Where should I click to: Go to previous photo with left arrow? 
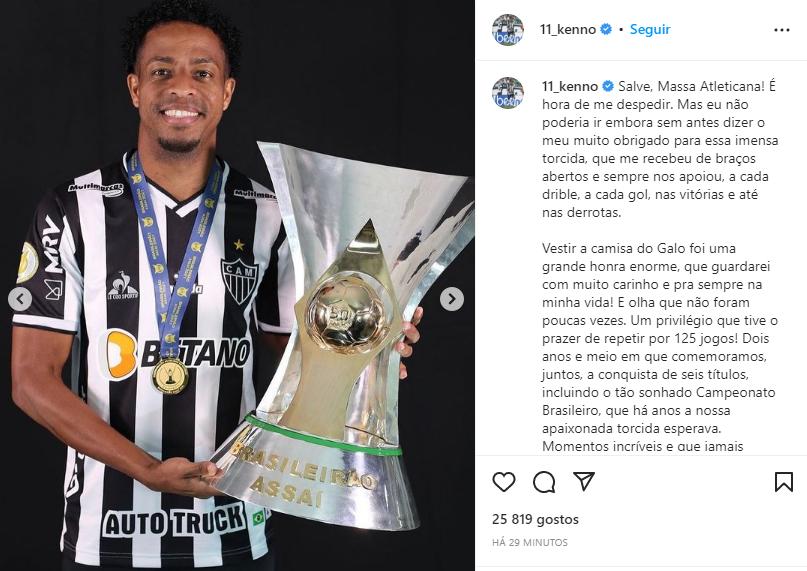[21, 299]
